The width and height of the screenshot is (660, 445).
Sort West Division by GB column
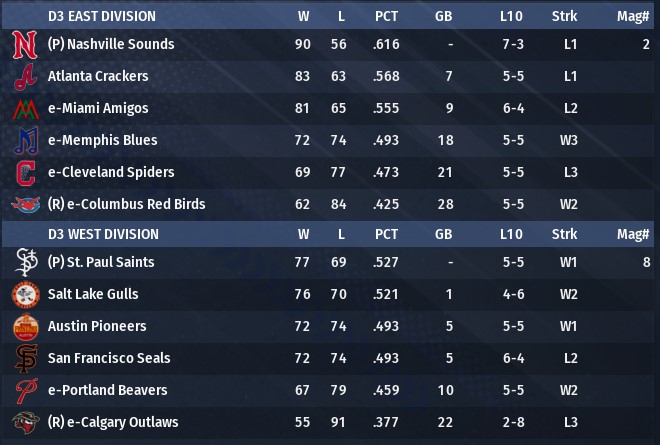443,234
